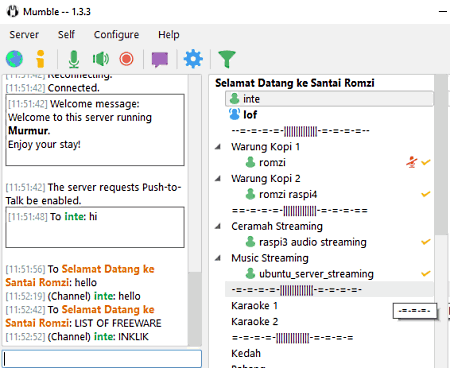Click the Warung Kopi 1 channel name

266,147
